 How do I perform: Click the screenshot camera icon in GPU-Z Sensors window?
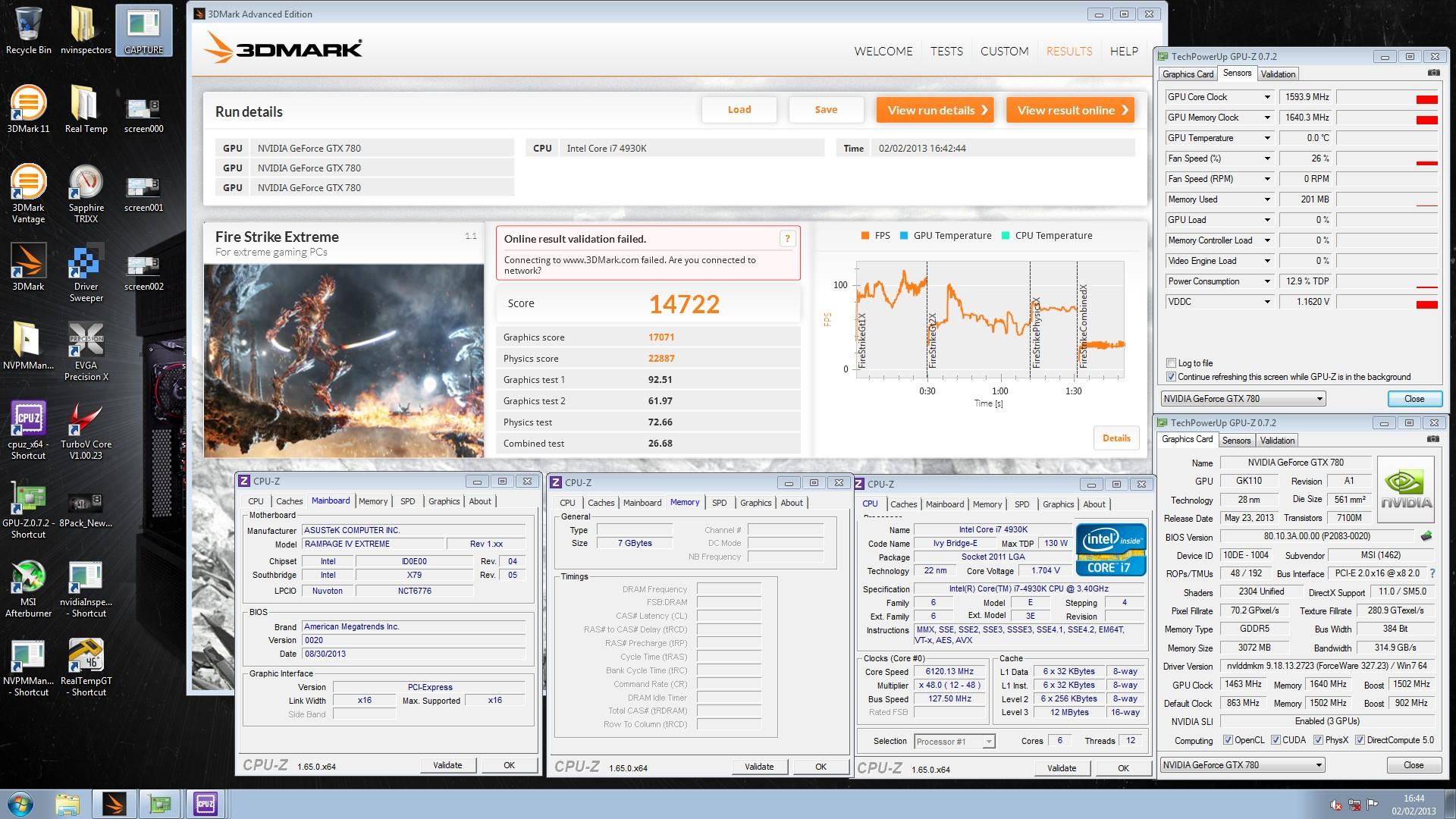pos(1433,73)
